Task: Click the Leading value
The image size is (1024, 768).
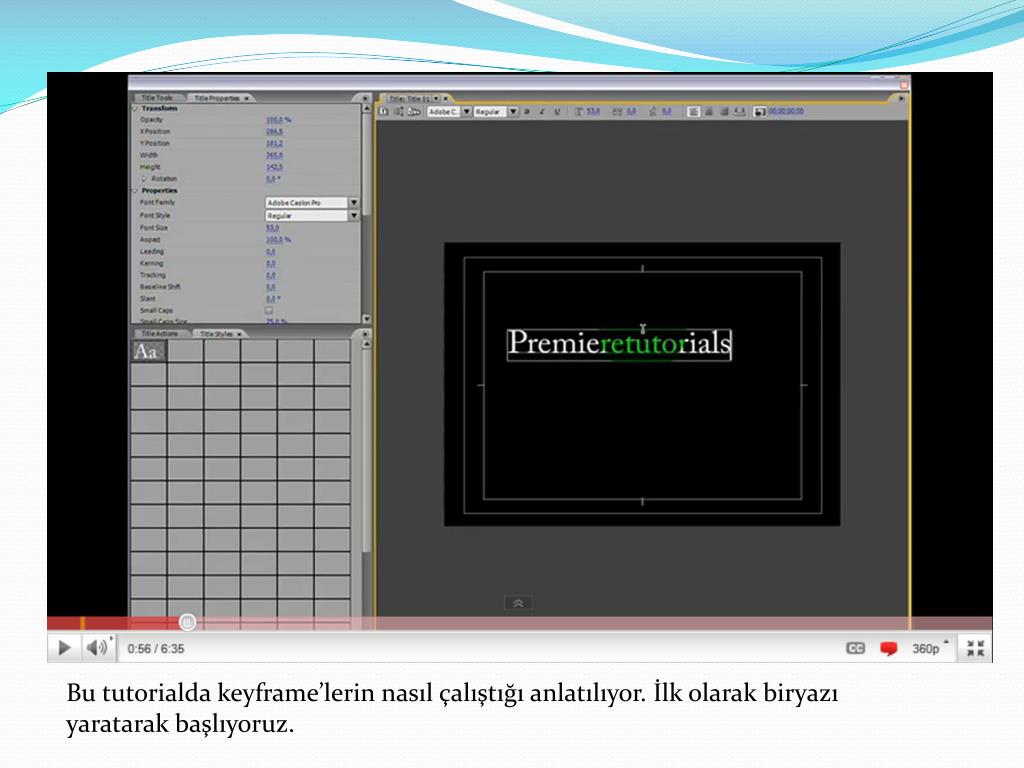Action: point(270,251)
